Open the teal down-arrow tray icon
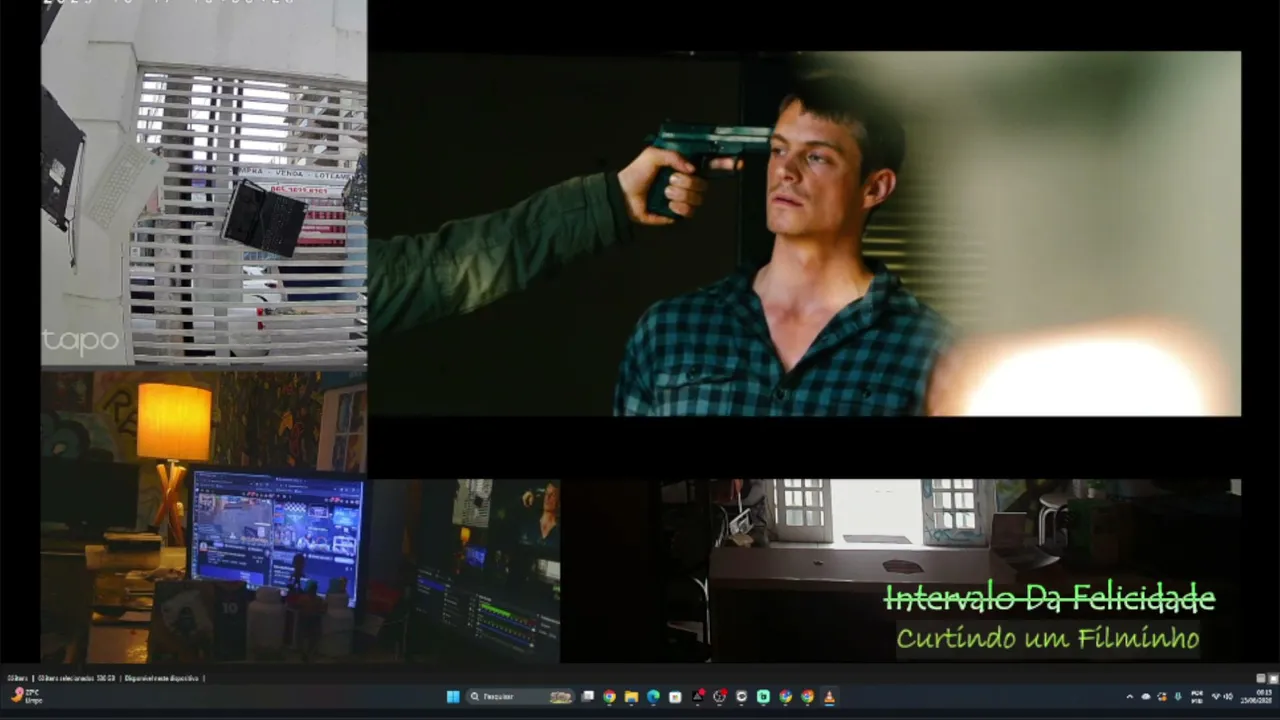The image size is (1280, 720). [x=1178, y=697]
